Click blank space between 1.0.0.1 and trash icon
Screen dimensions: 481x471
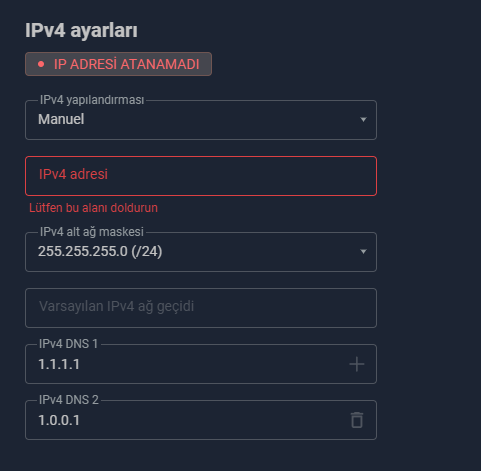tap(213, 420)
